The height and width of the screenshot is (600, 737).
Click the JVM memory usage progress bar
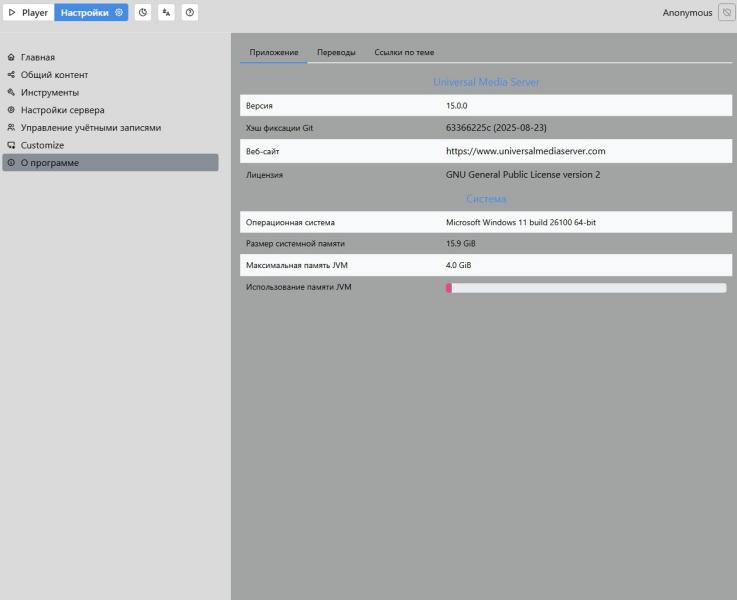click(x=586, y=288)
